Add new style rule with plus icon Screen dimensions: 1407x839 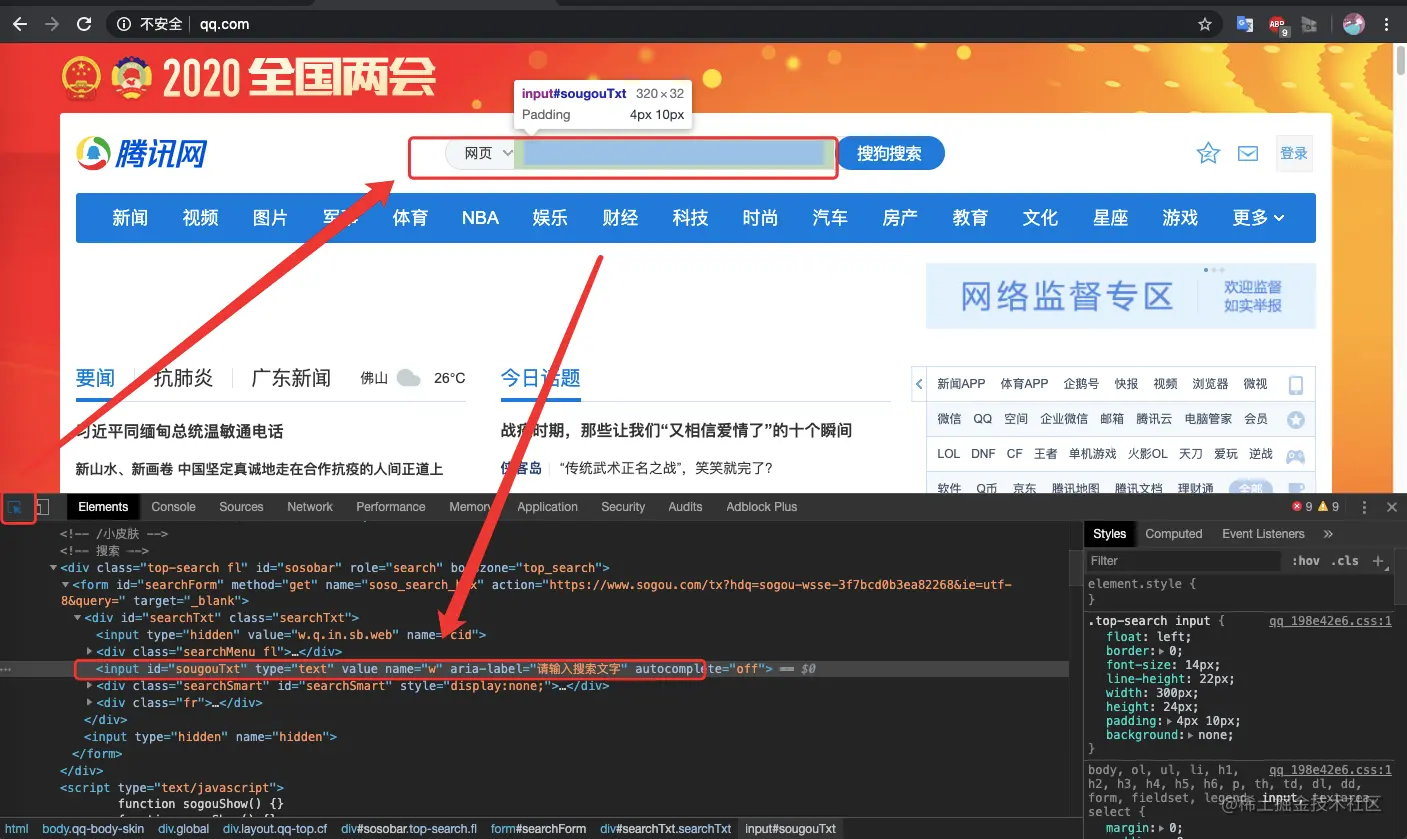tap(1378, 561)
